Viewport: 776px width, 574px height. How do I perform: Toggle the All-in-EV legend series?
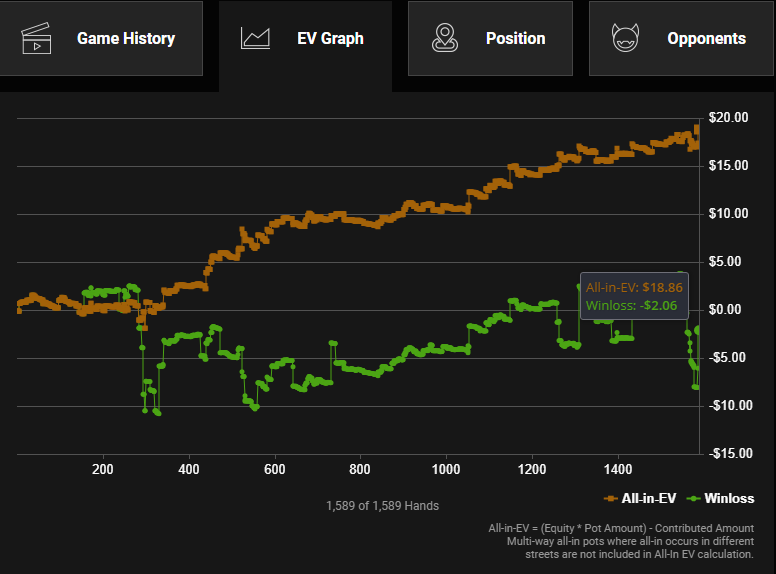(640, 498)
